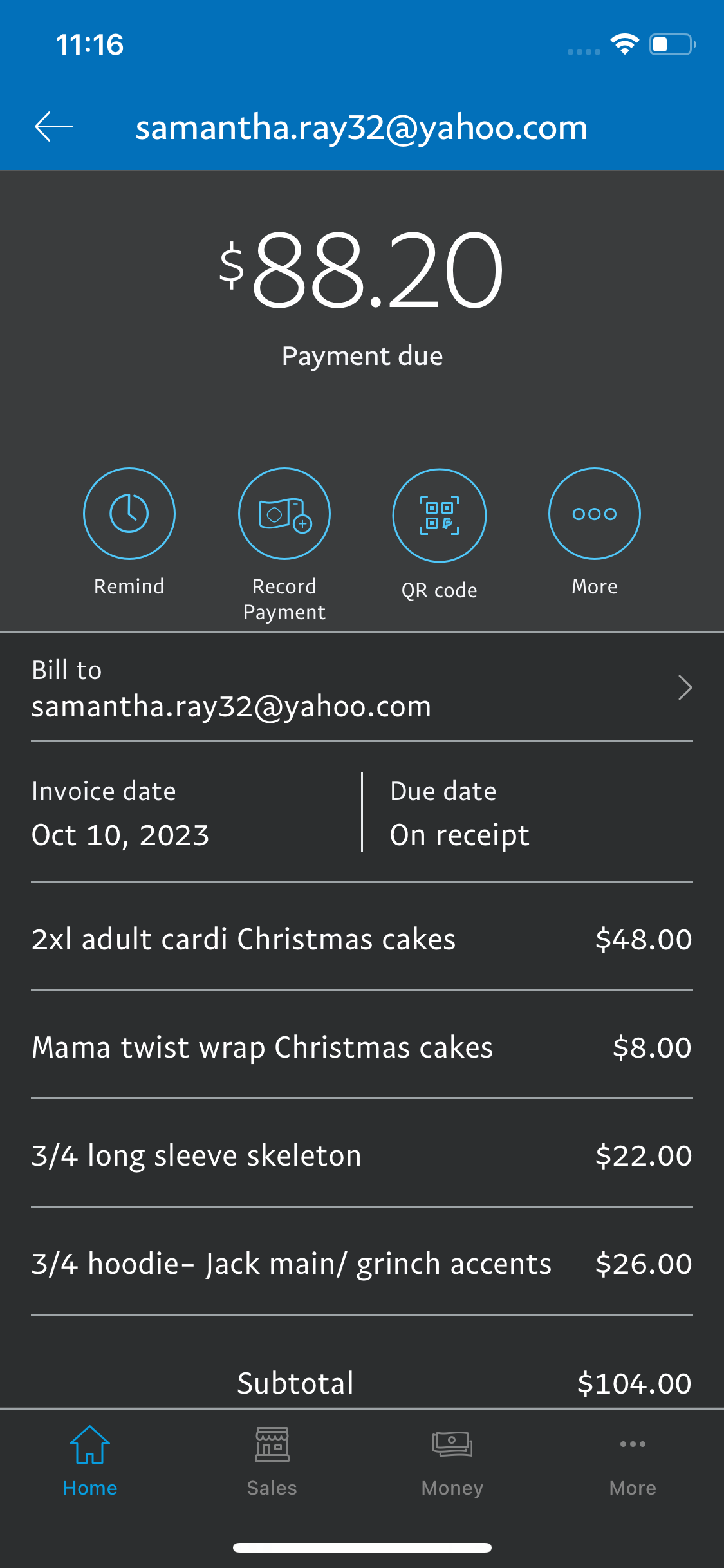The height and width of the screenshot is (1568, 724).
Task: Tap the back arrow icon
Action: click(54, 127)
